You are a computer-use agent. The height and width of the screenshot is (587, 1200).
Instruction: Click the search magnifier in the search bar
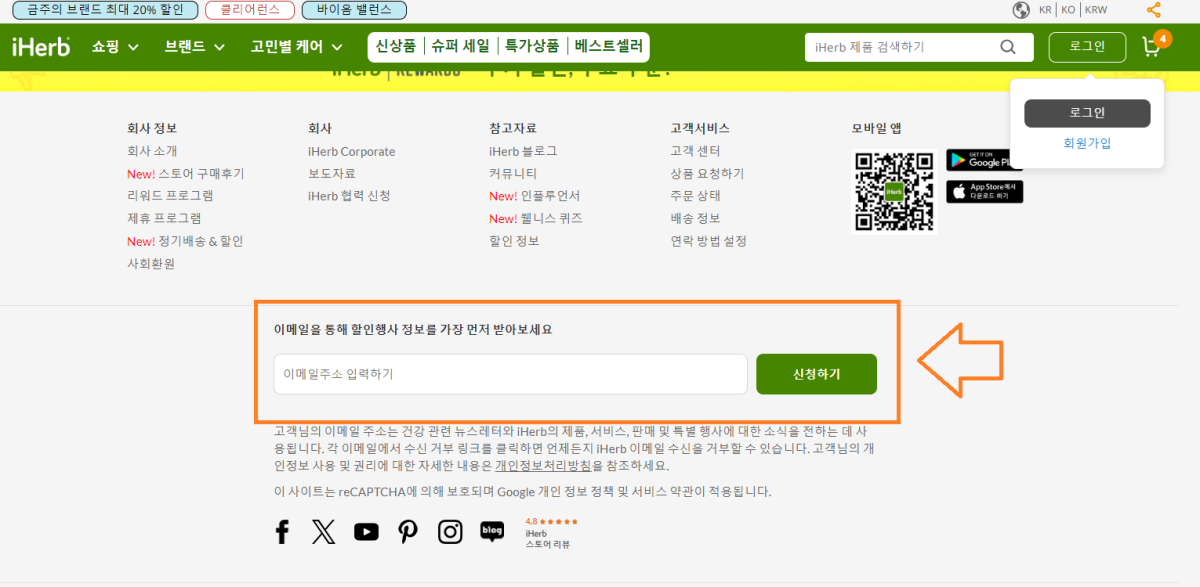[1007, 46]
